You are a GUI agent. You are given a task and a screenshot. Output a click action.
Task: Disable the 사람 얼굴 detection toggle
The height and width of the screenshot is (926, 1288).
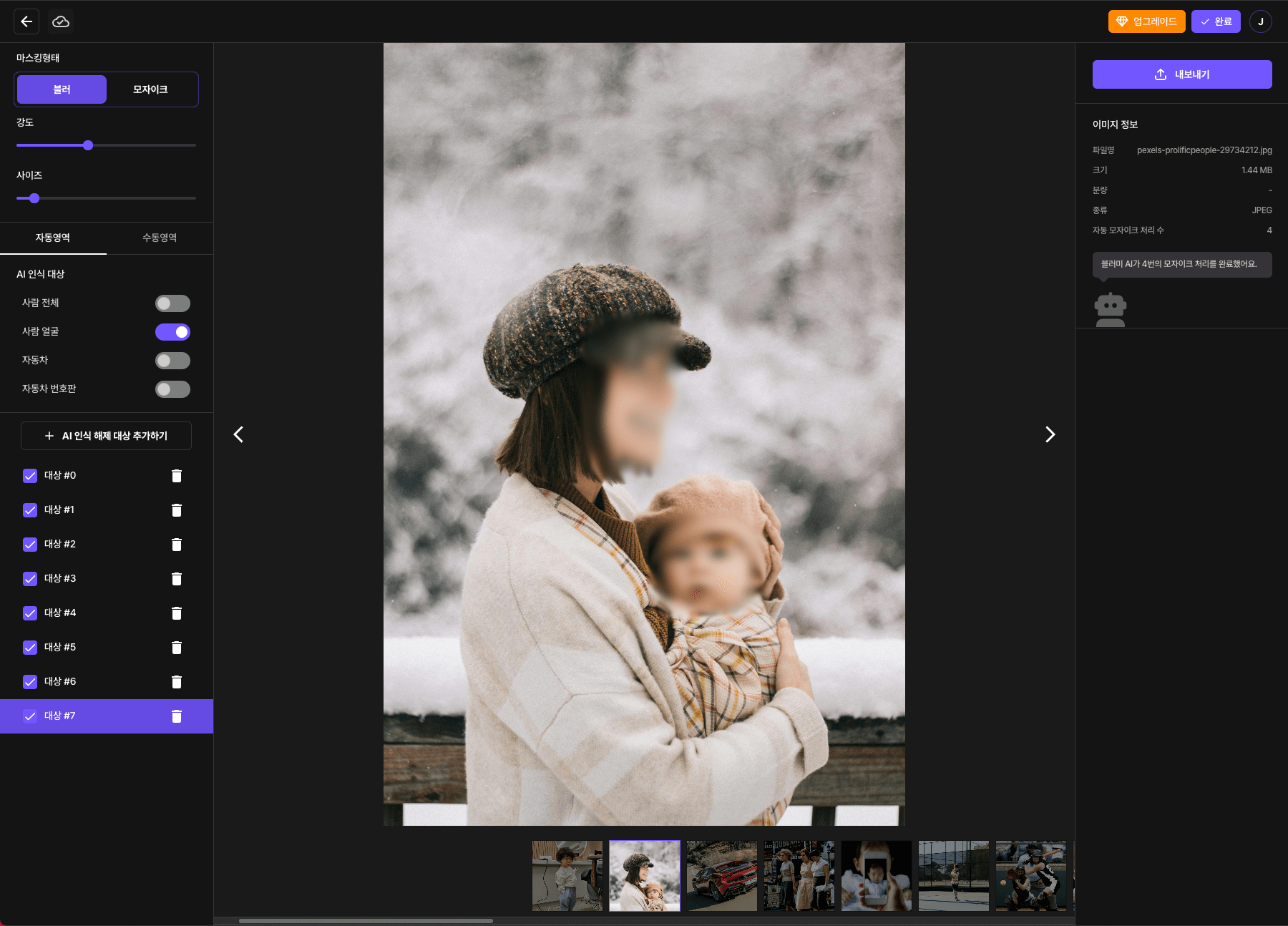click(x=172, y=331)
